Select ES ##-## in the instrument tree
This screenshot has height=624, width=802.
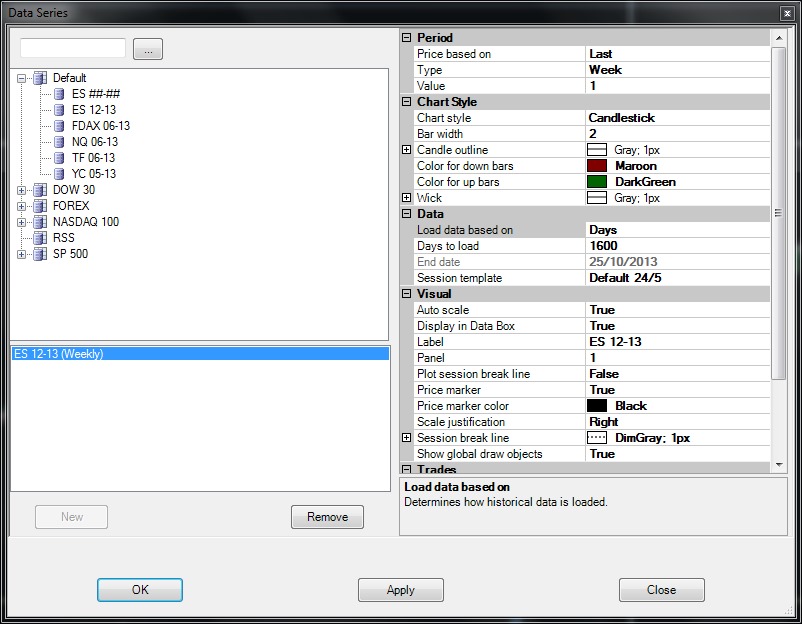tap(96, 94)
